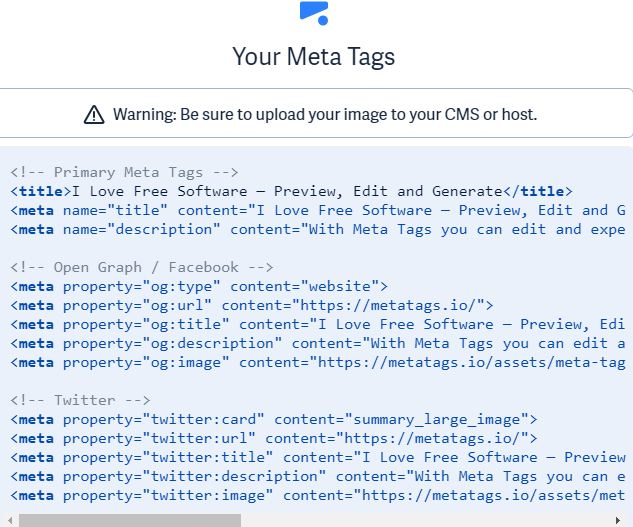Viewport: 633px width, 527px height.
Task: Click the meta name="title" code line
Action: coord(320,210)
